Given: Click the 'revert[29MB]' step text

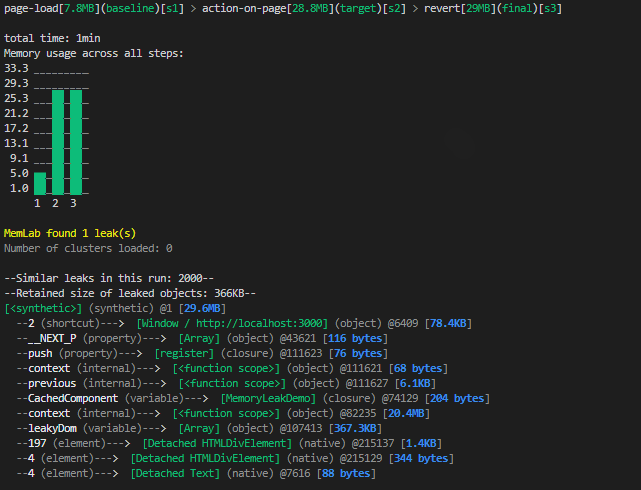Looking at the screenshot, I should click(460, 9).
